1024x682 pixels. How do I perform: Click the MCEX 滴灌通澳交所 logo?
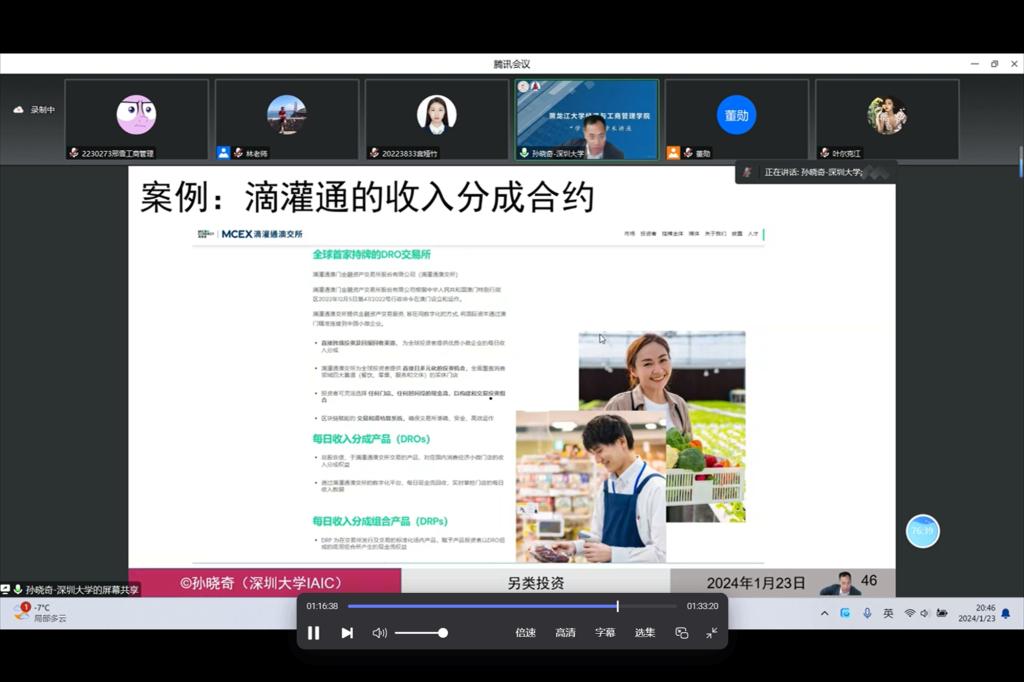tap(250, 234)
